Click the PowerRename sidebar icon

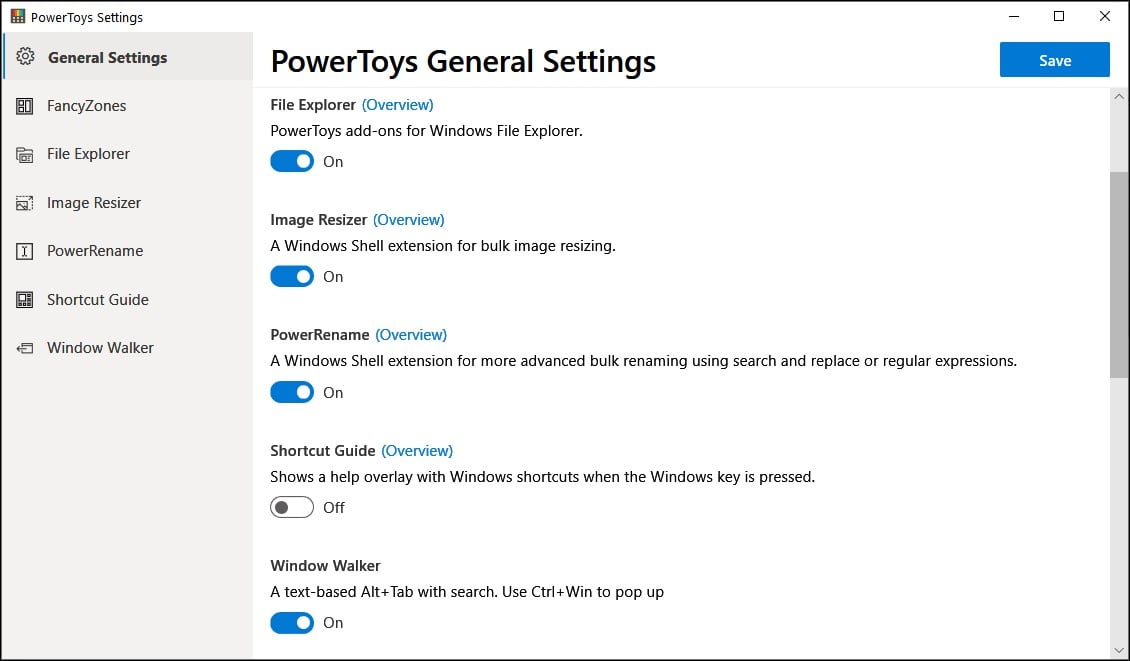(25, 251)
